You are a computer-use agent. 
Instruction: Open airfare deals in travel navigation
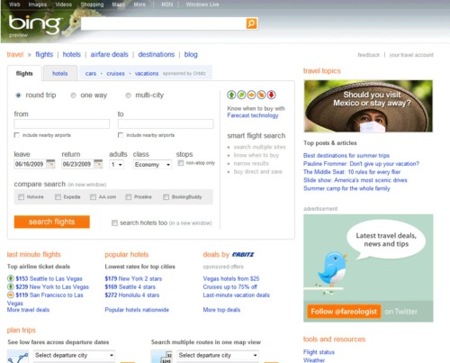click(x=109, y=54)
